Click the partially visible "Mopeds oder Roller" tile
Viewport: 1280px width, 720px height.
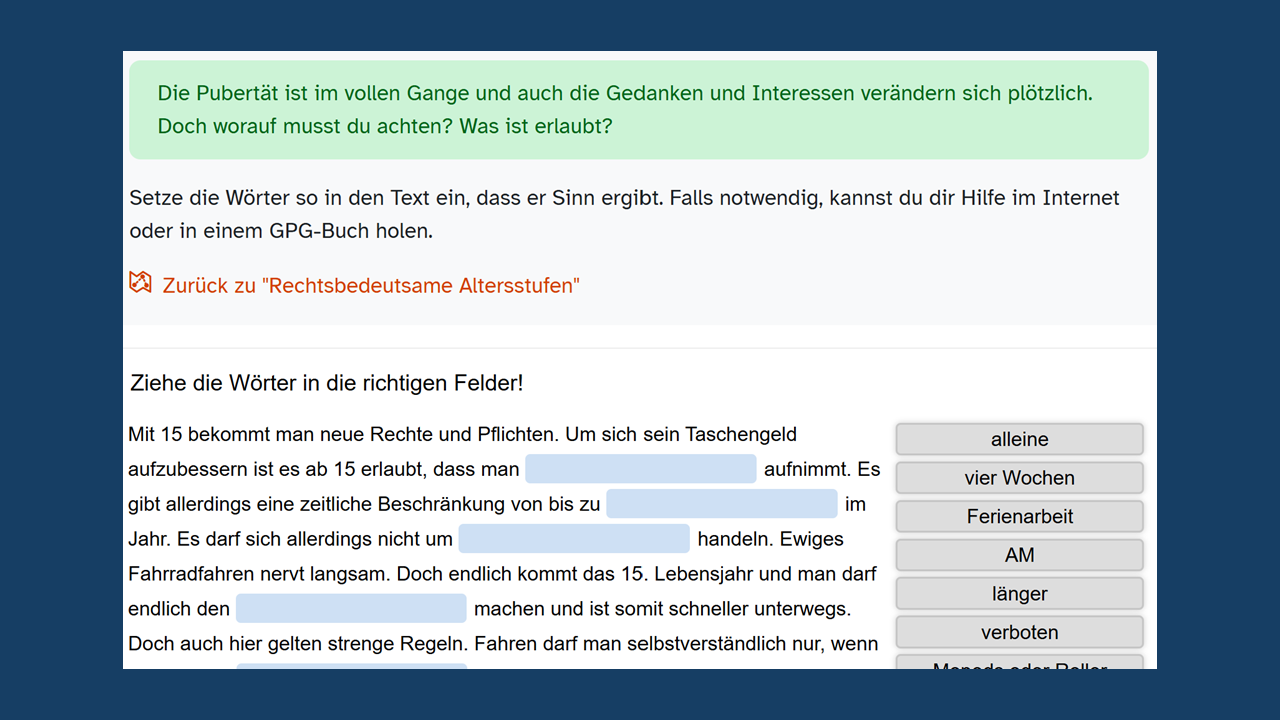click(x=1019, y=663)
